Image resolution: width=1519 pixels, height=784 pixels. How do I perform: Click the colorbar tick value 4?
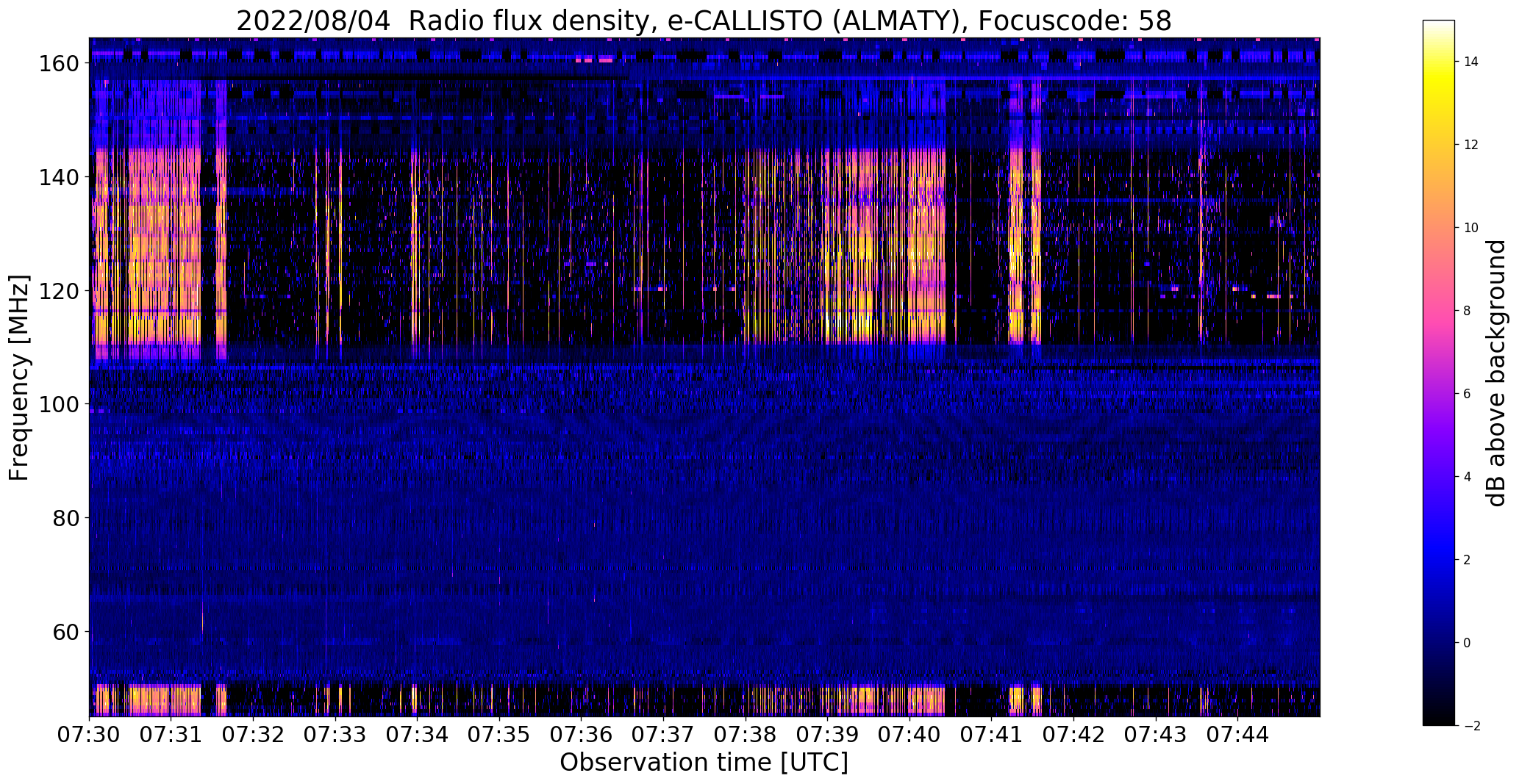point(1468,478)
